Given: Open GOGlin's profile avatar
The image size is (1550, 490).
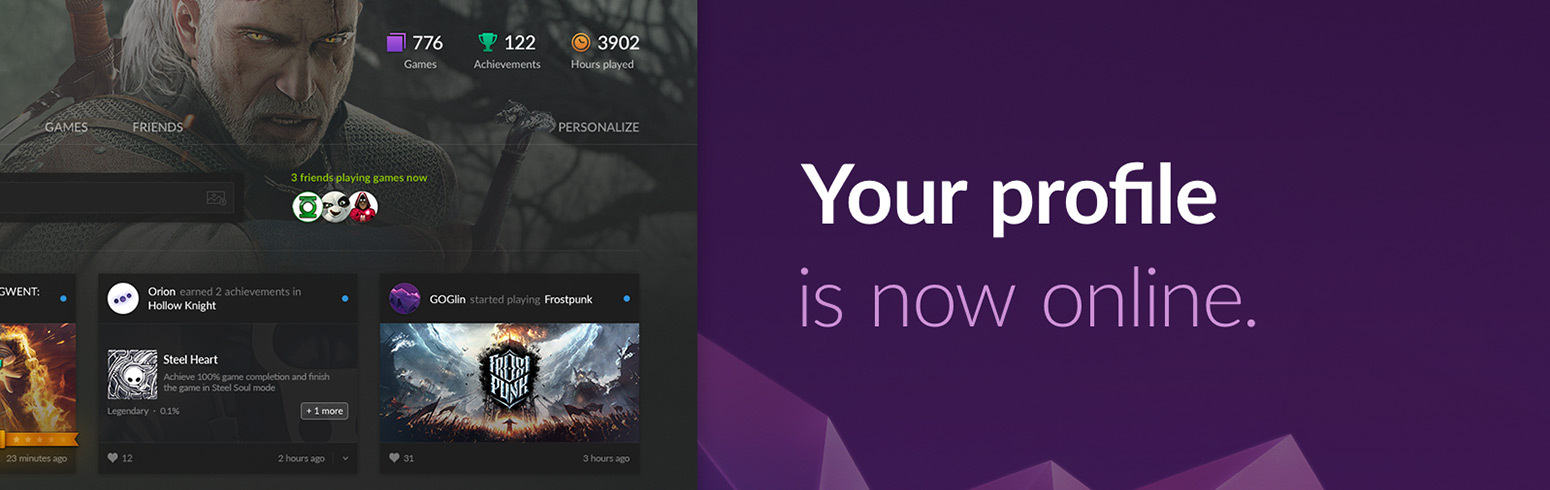Looking at the screenshot, I should (405, 298).
